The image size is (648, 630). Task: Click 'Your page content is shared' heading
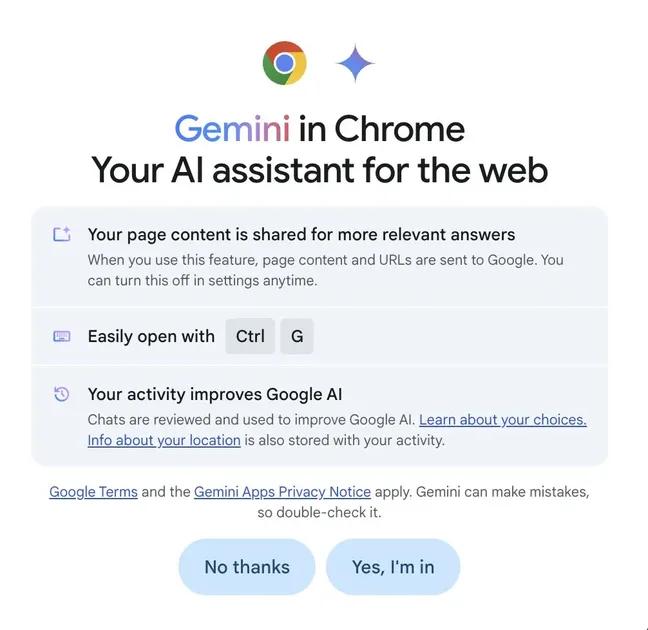point(301,235)
